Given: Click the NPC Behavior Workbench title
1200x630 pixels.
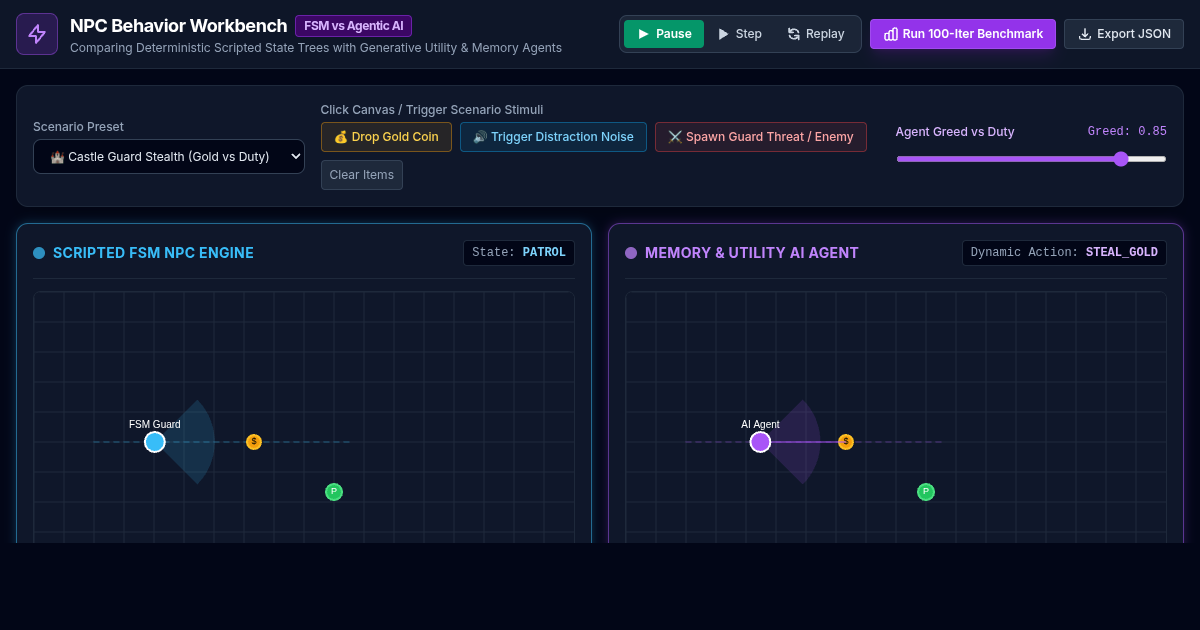Looking at the screenshot, I should pos(179,26).
